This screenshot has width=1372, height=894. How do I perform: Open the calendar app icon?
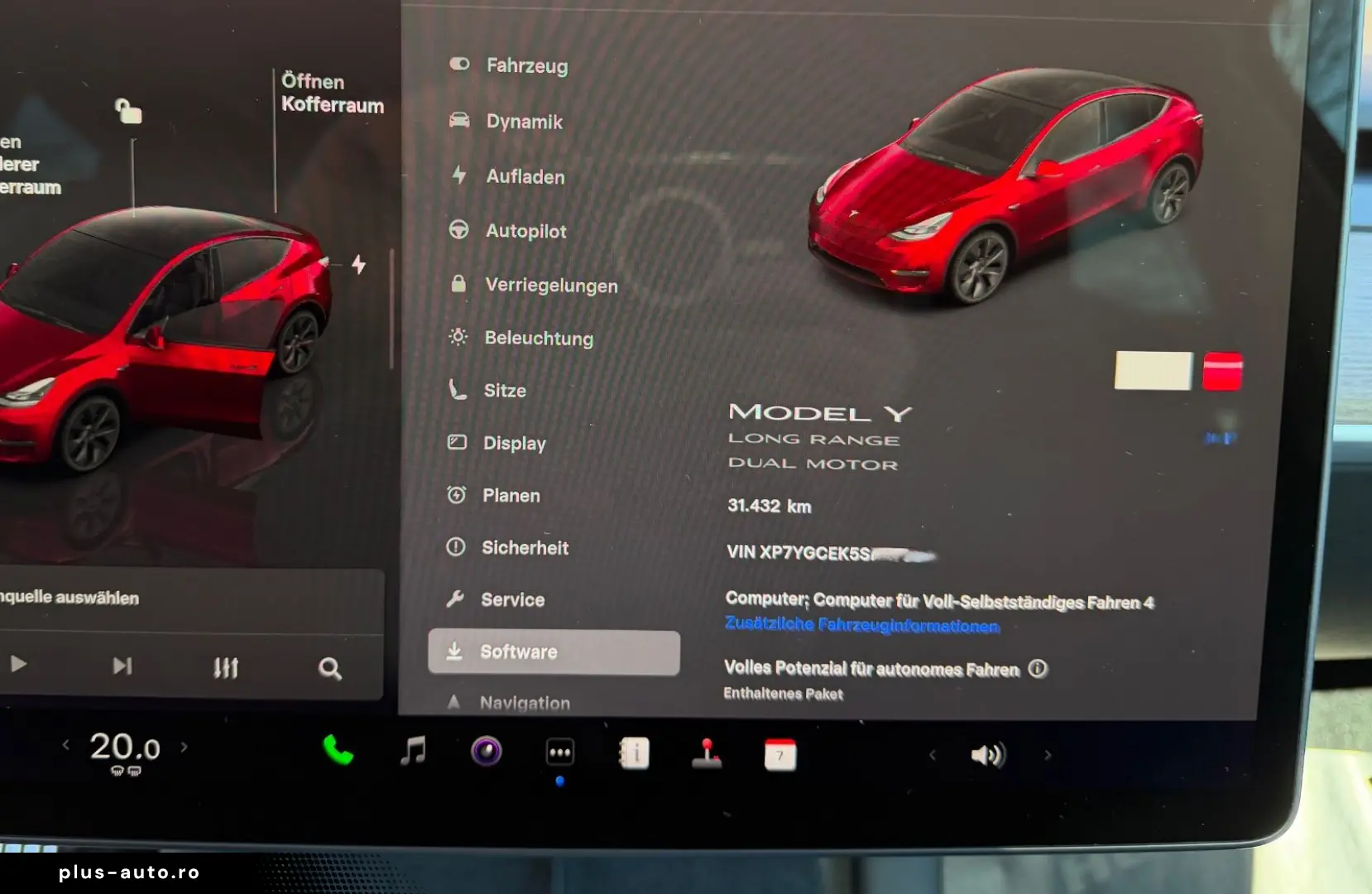pyautogui.click(x=780, y=755)
